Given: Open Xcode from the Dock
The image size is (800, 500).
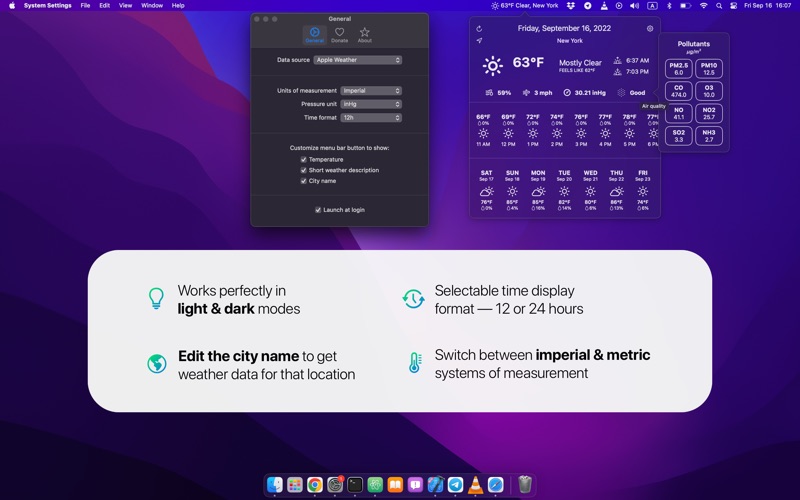Looking at the screenshot, I should tap(435, 484).
